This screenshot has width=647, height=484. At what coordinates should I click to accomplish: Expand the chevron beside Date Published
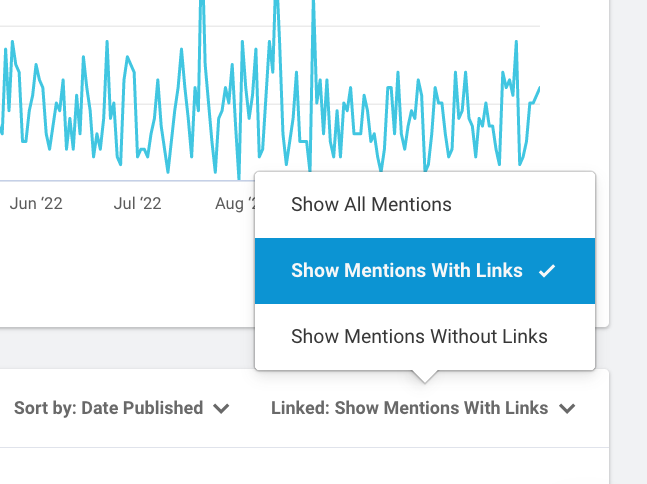221,408
